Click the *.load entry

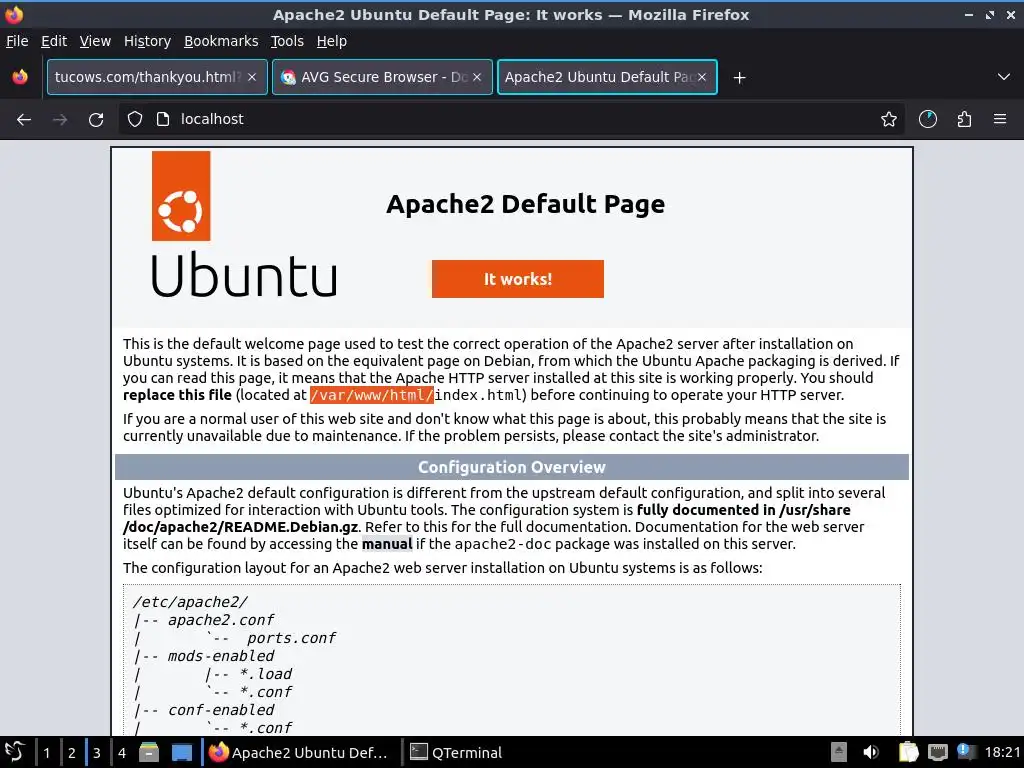[x=266, y=674]
